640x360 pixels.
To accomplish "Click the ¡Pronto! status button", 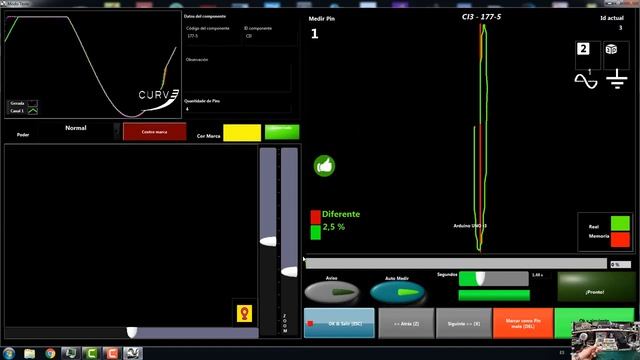I will [x=596, y=287].
